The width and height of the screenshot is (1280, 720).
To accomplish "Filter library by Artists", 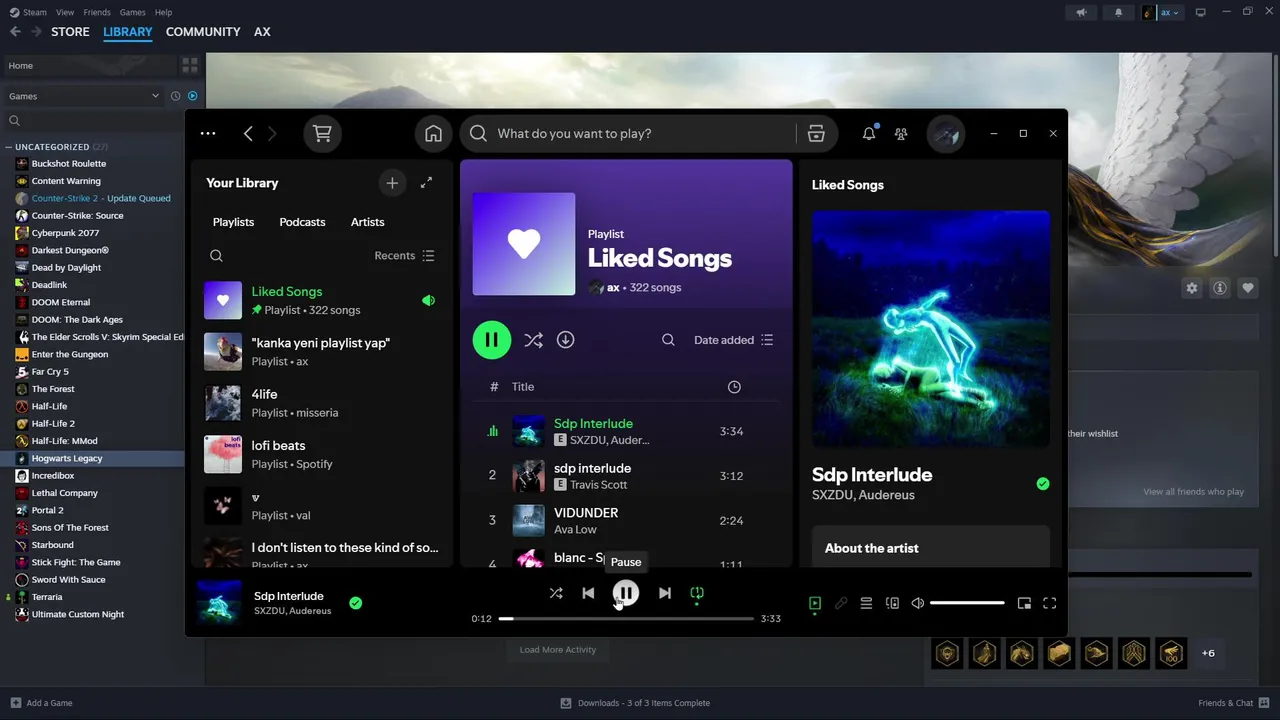I will pos(367,222).
